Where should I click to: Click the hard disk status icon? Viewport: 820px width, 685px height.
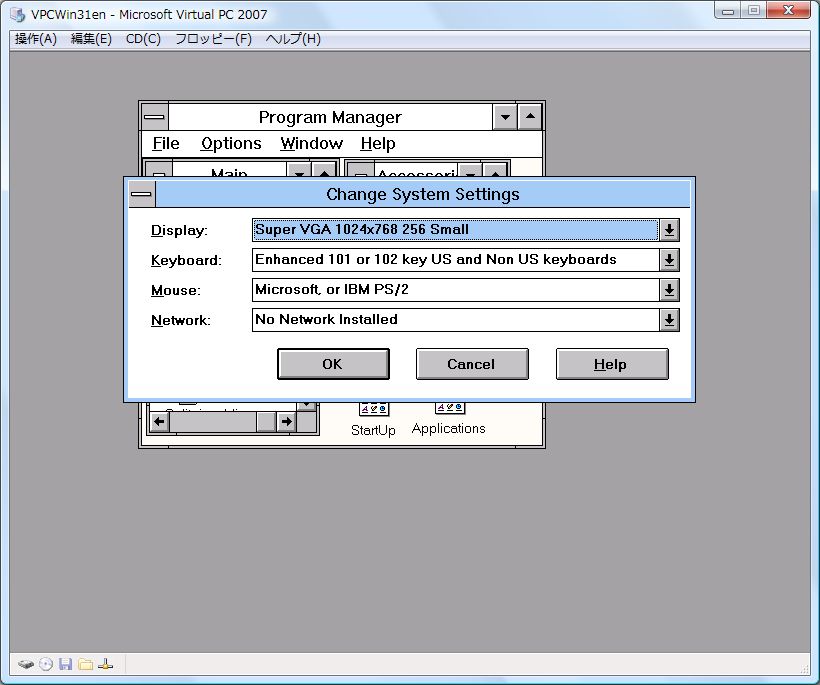tap(26, 665)
